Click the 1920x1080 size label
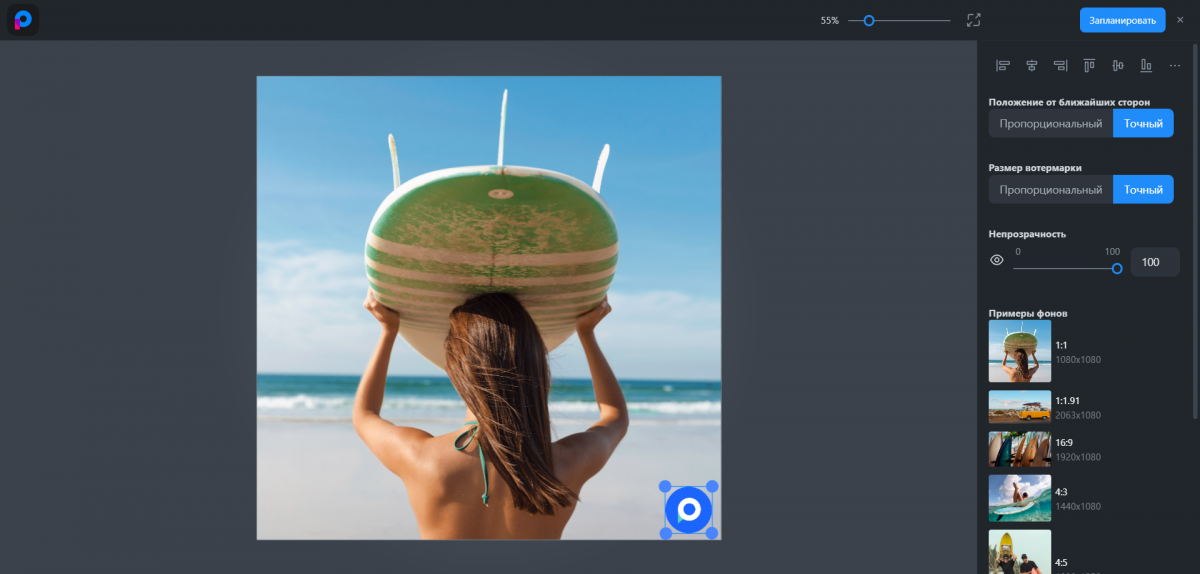This screenshot has height=574, width=1200. pyautogui.click(x=1078, y=457)
